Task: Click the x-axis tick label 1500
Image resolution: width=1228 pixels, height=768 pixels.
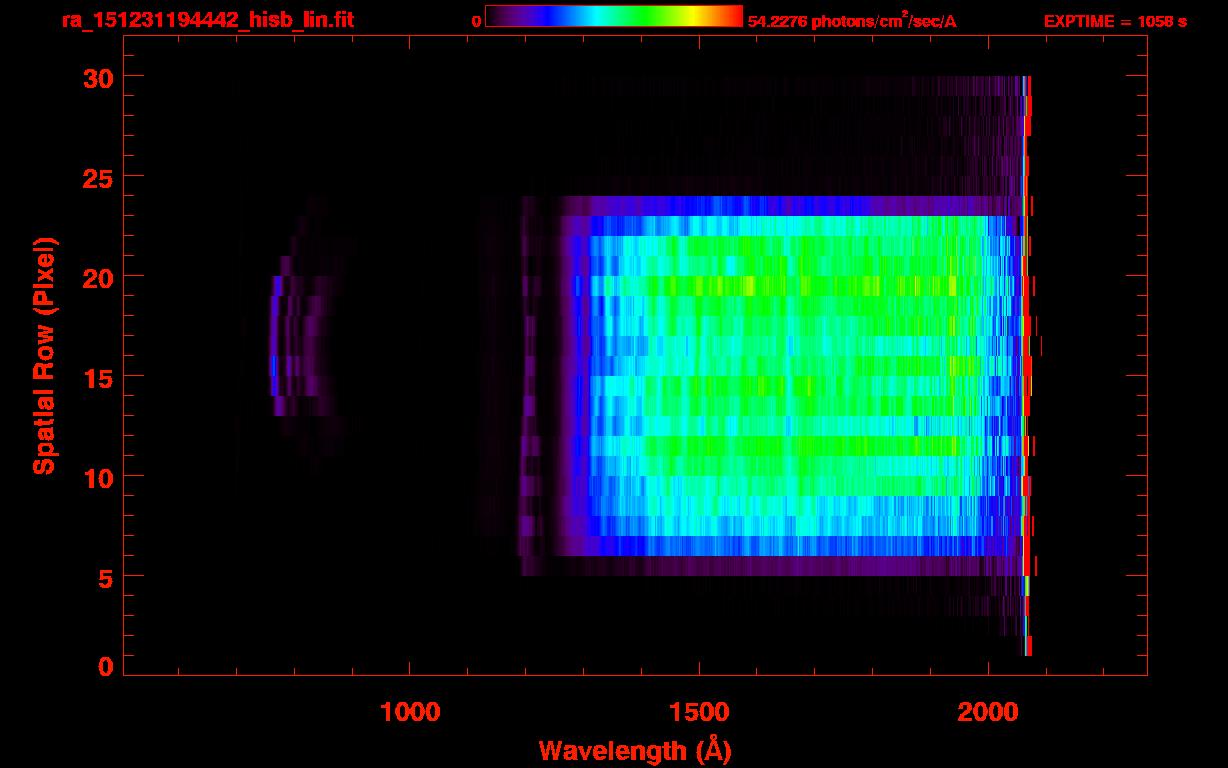Action: click(x=699, y=712)
